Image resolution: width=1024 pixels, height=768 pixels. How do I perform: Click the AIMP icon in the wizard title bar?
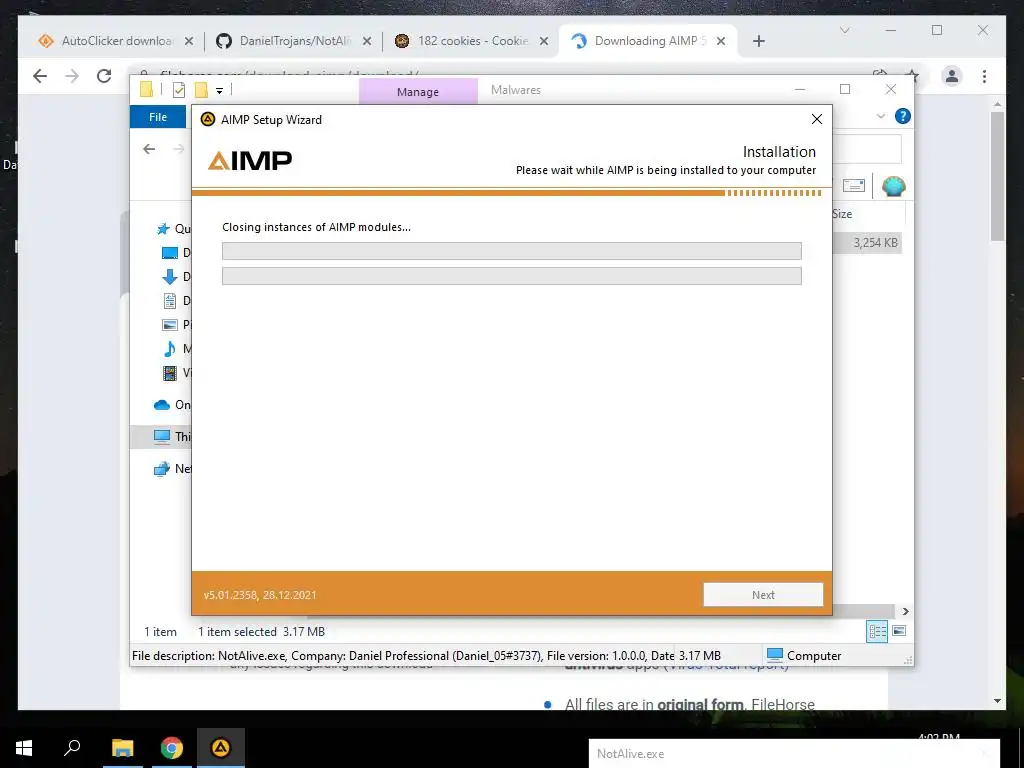click(x=208, y=120)
